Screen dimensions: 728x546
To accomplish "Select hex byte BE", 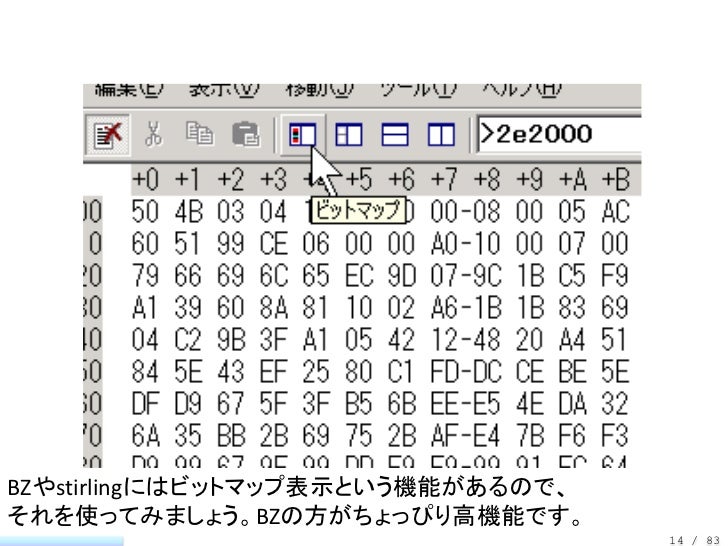I will point(572,371).
